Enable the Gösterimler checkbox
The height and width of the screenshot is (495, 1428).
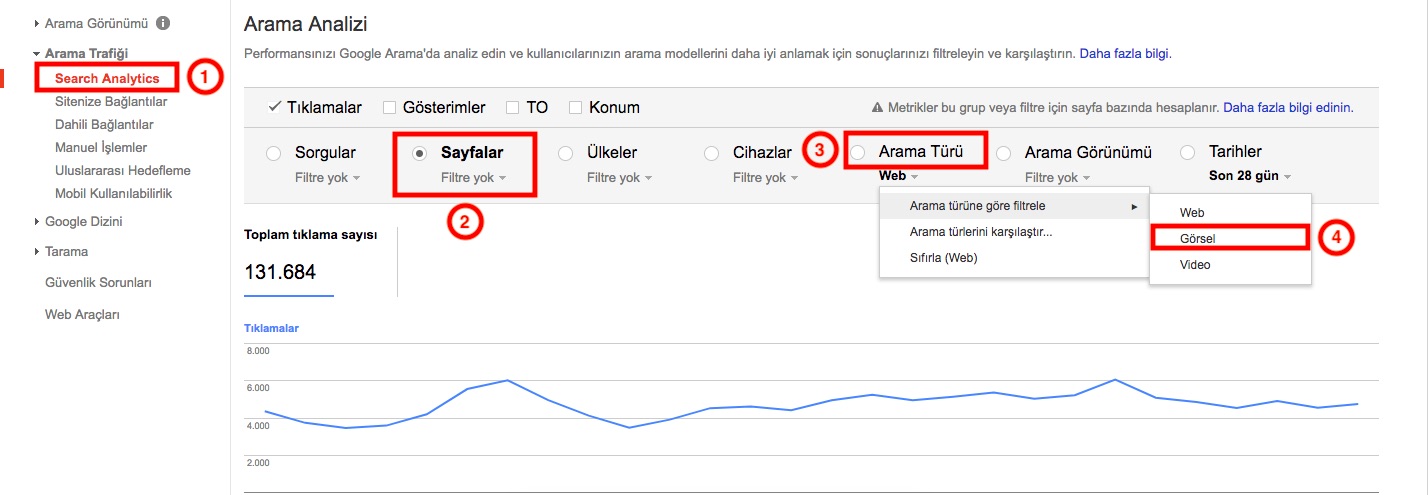[x=390, y=107]
